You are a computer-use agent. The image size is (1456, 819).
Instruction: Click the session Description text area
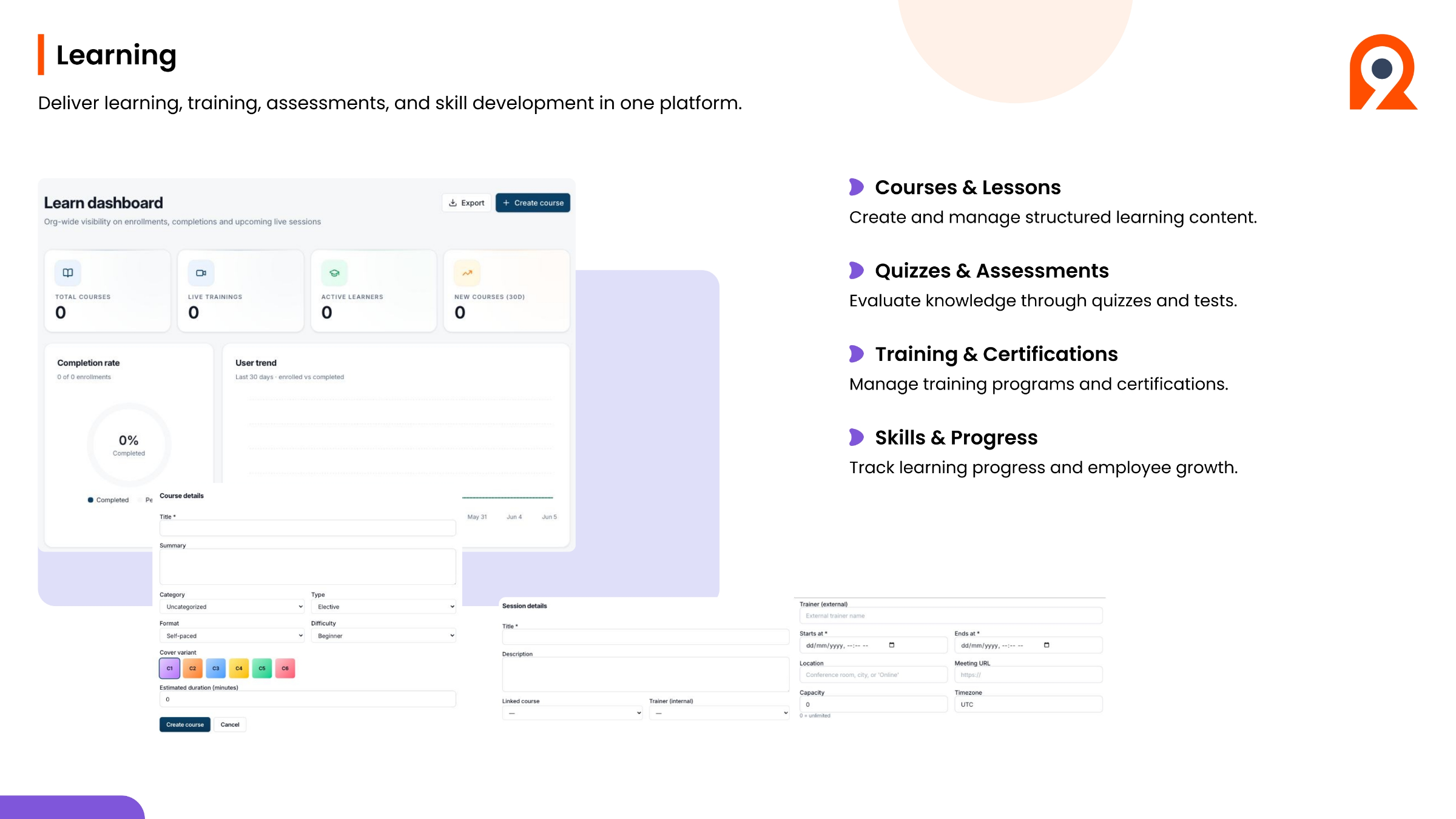click(645, 674)
